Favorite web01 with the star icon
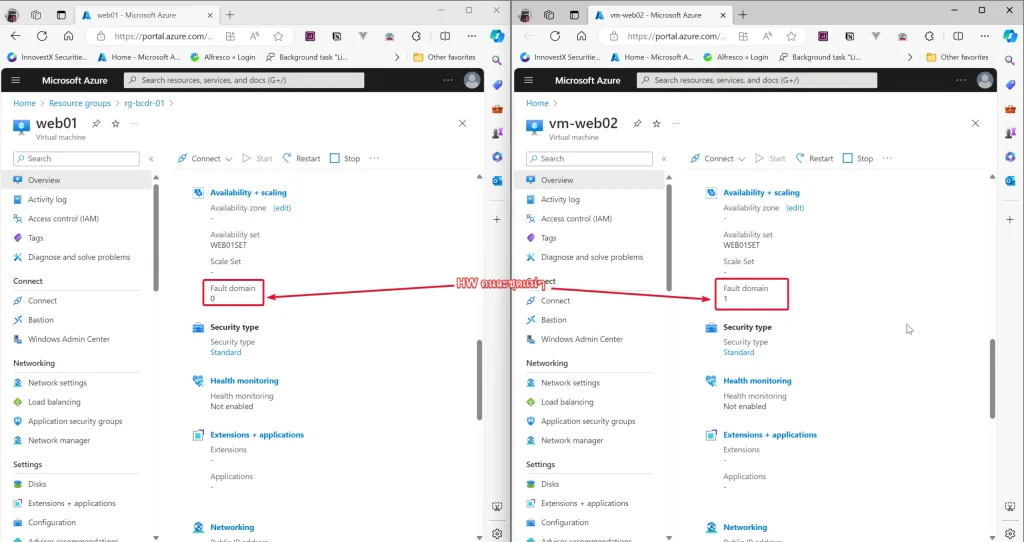This screenshot has width=1024, height=542. click(x=116, y=123)
